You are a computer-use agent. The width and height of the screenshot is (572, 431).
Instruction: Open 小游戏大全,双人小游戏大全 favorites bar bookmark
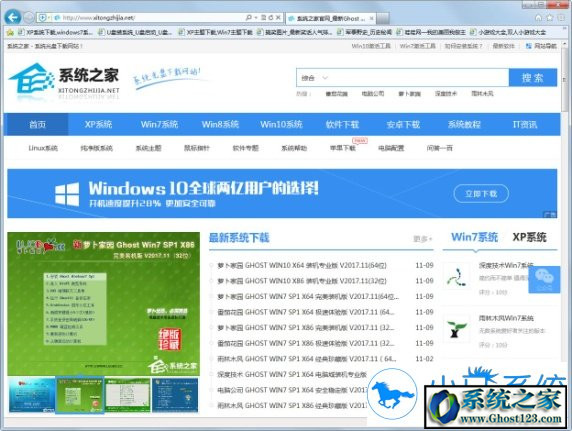pyautogui.click(x=508, y=32)
